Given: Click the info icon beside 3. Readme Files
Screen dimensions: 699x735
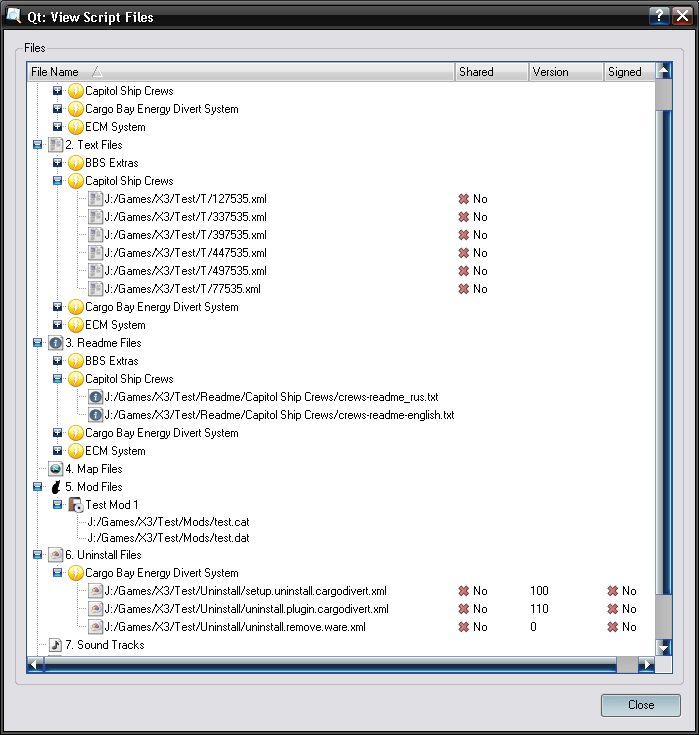Looking at the screenshot, I should 55,343.
